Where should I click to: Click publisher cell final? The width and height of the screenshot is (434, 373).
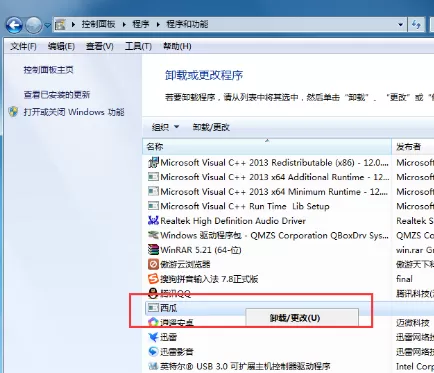[x=404, y=279]
